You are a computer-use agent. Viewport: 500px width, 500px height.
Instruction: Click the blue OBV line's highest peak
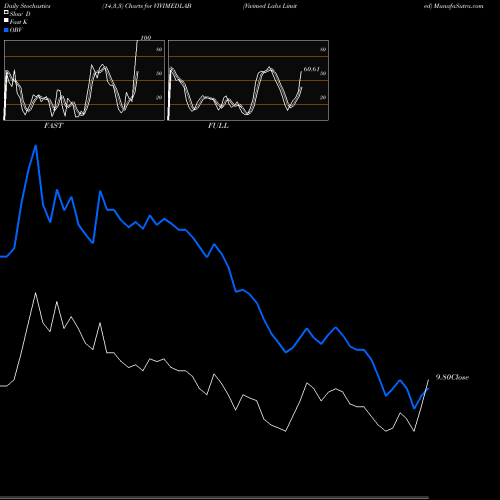point(36,146)
